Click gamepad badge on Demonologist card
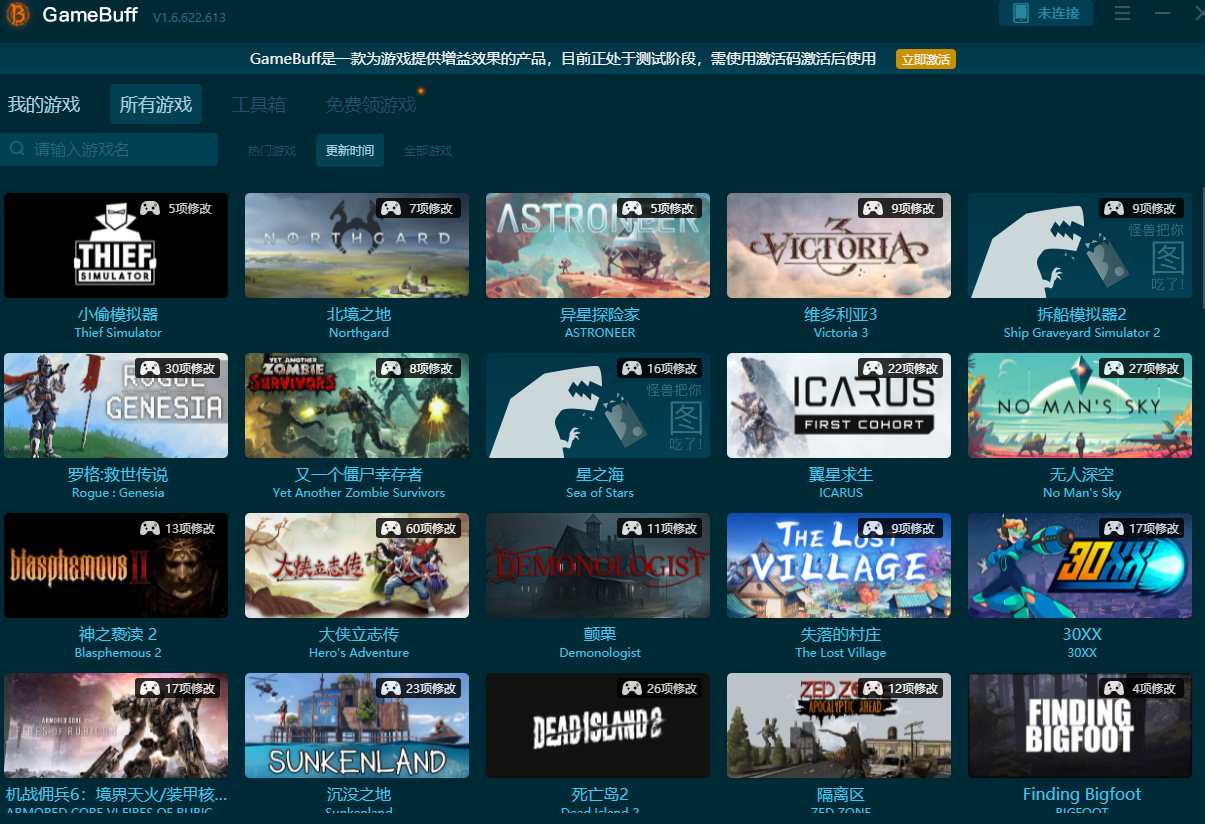Screen dimensions: 1205x824 [x=632, y=528]
